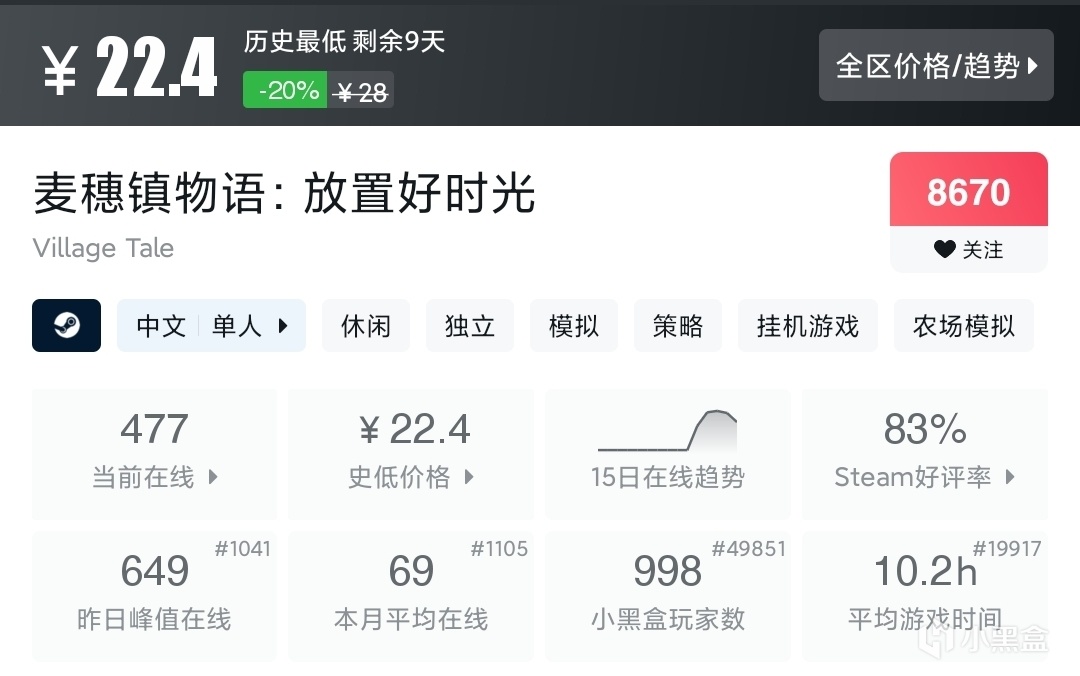
Task: Click the -20% discount badge
Action: pyautogui.click(x=285, y=90)
